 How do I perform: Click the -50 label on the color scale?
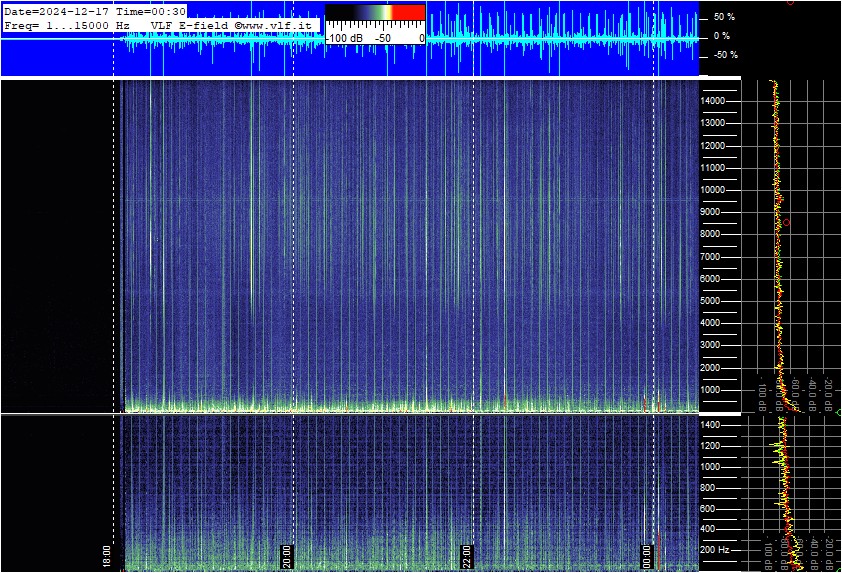coord(383,39)
